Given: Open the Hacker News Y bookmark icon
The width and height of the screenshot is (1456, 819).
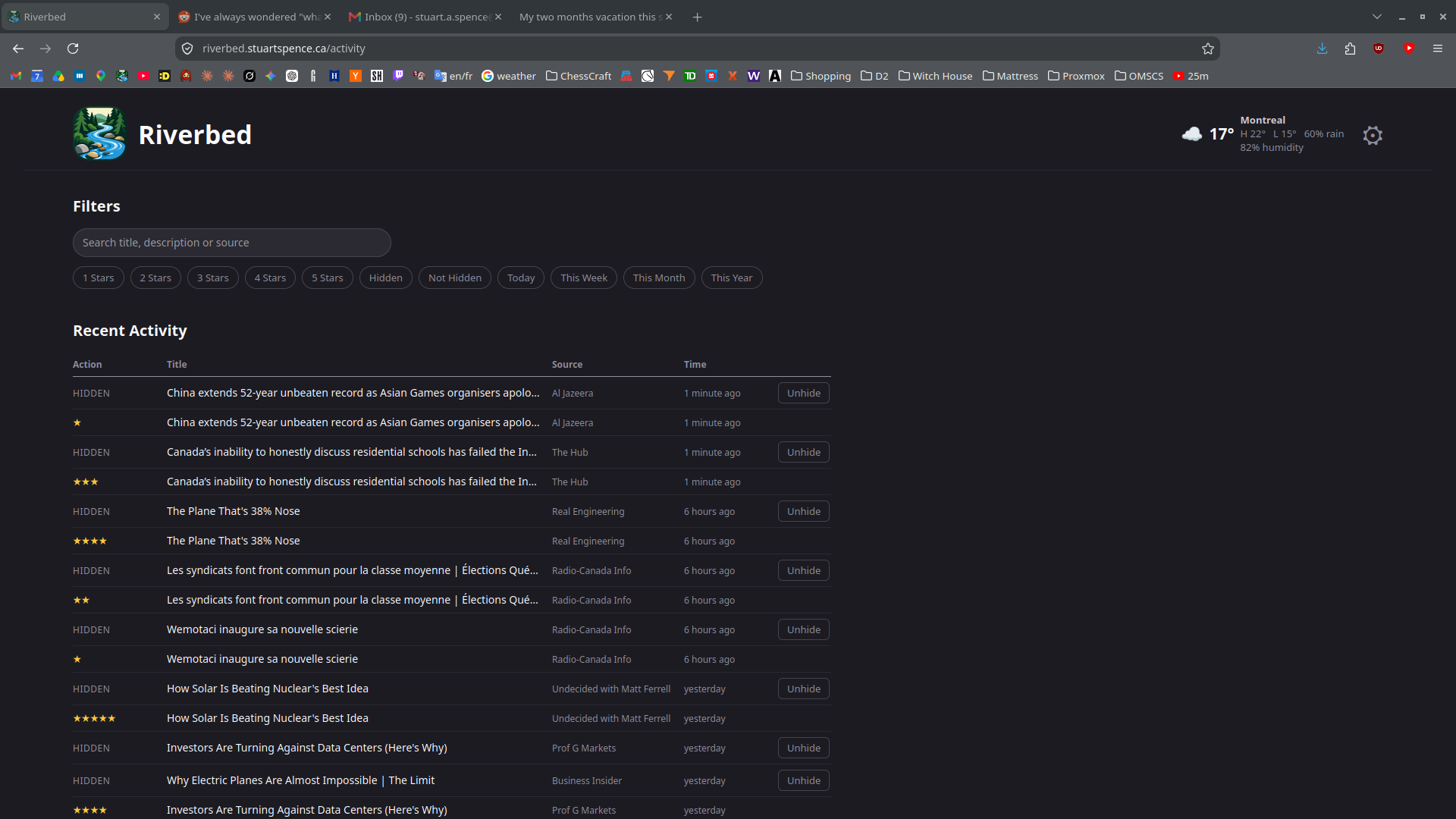Looking at the screenshot, I should [356, 76].
